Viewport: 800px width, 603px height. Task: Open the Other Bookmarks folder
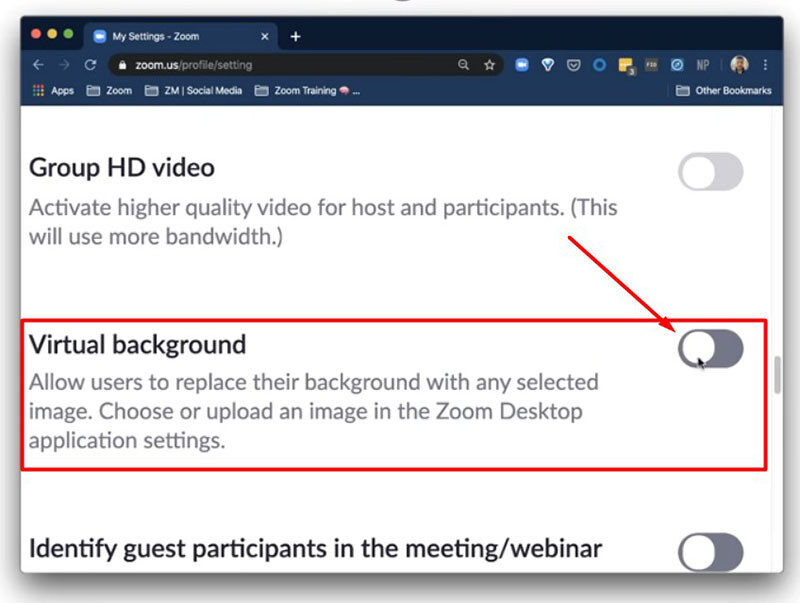tap(723, 91)
